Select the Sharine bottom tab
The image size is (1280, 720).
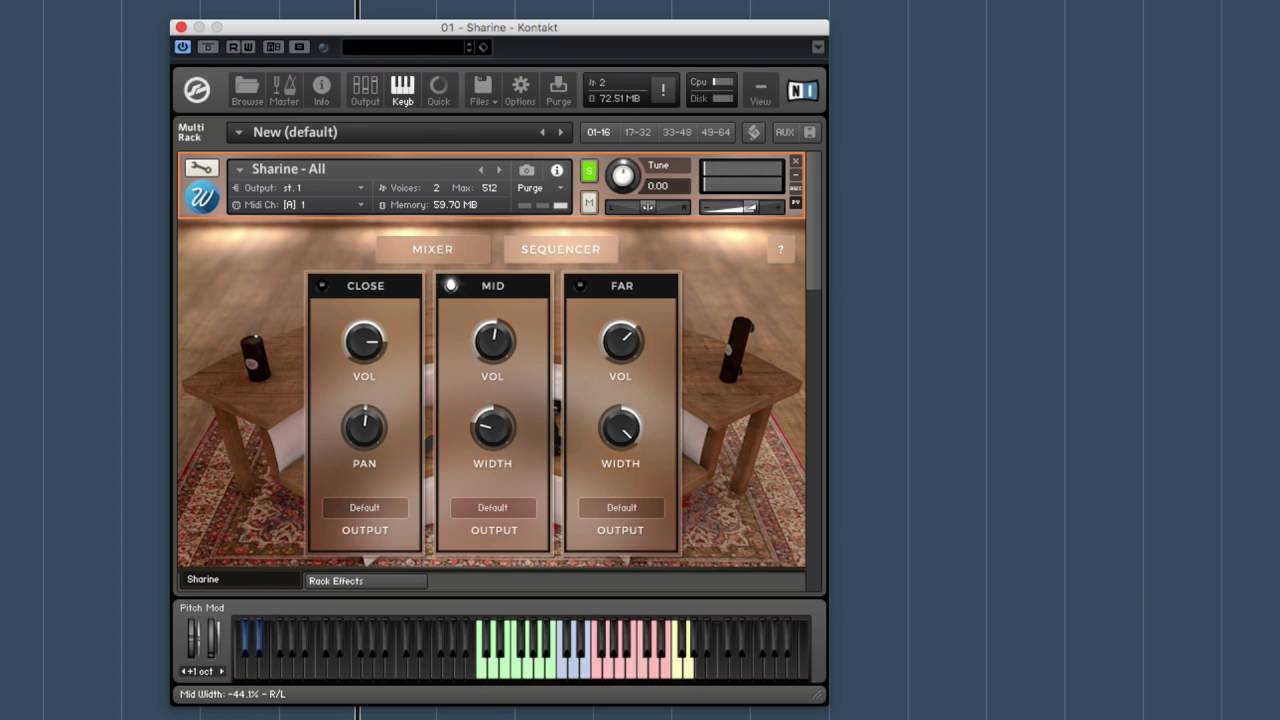[240, 579]
